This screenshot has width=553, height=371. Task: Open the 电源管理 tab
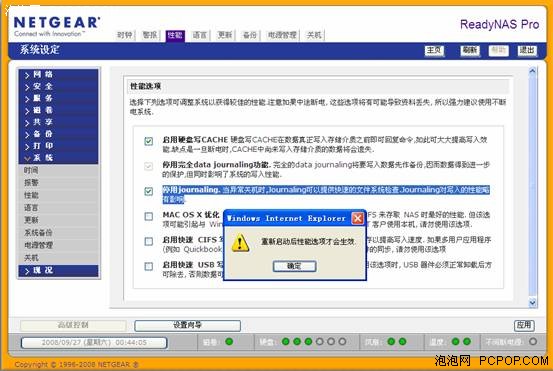pyautogui.click(x=282, y=35)
